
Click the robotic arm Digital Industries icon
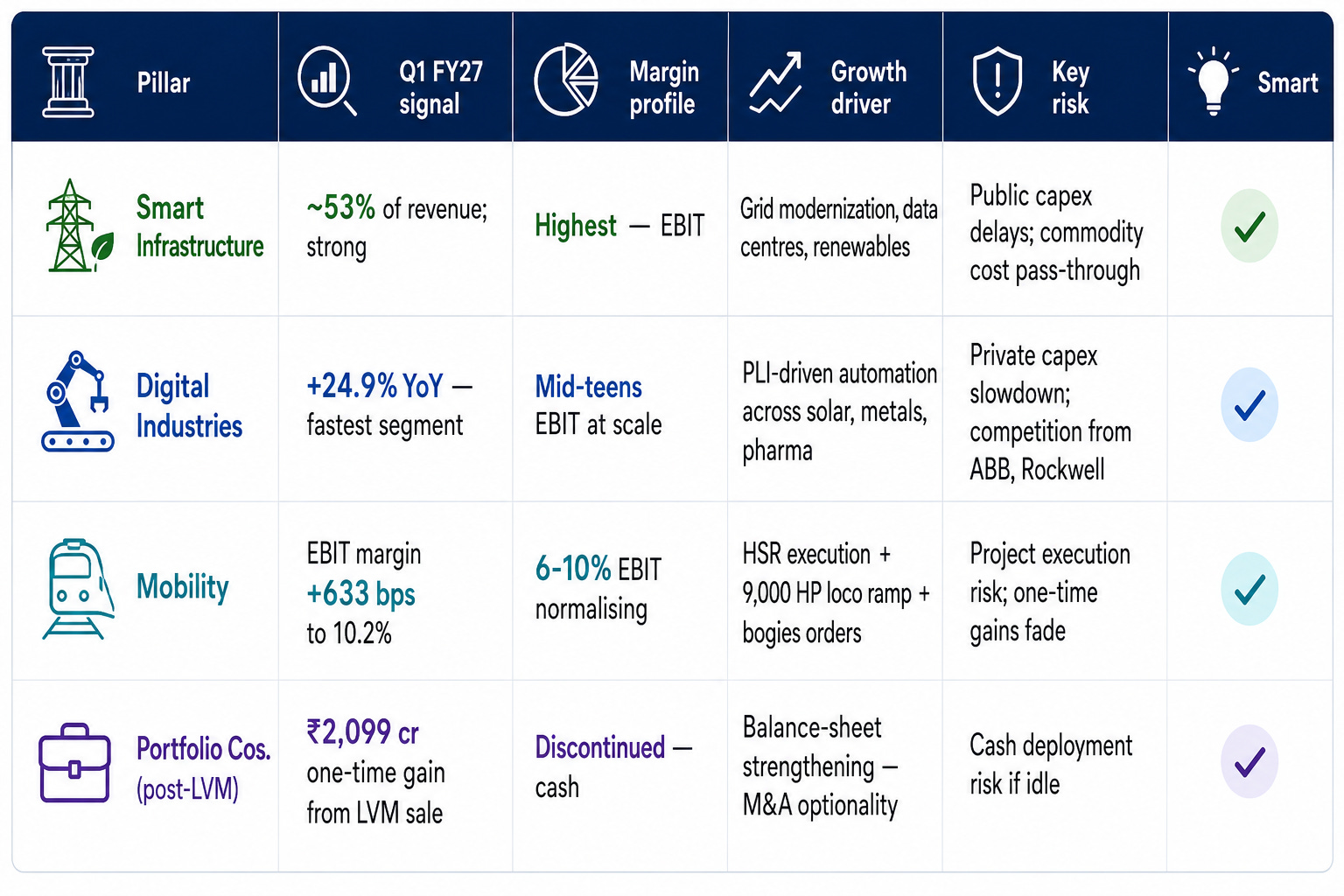(x=78, y=402)
